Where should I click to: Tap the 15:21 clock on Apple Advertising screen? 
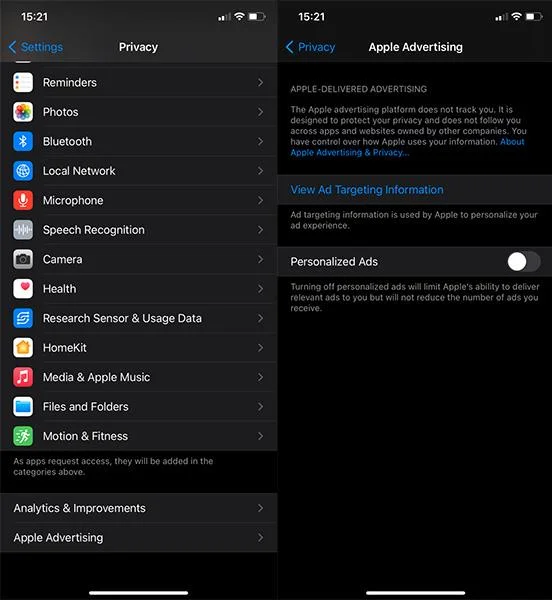click(311, 17)
